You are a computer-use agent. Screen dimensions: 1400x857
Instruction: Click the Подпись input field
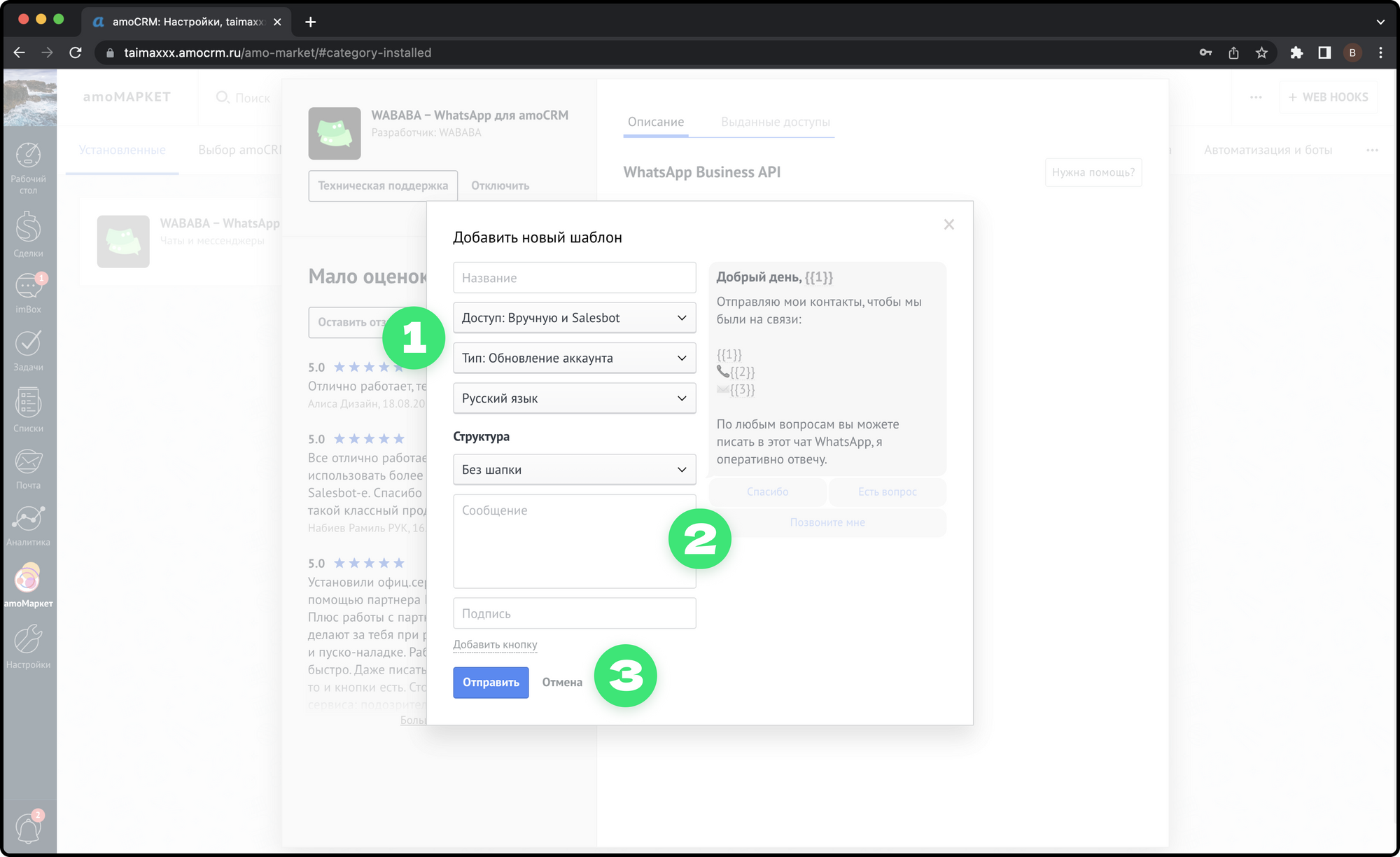(575, 613)
